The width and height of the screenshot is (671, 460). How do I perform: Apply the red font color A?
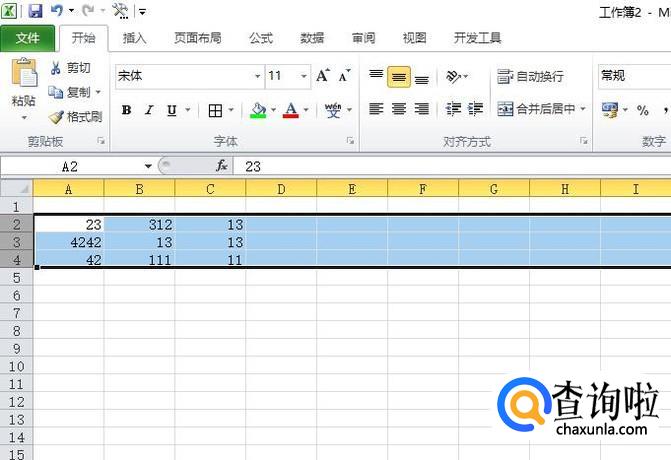(x=291, y=110)
